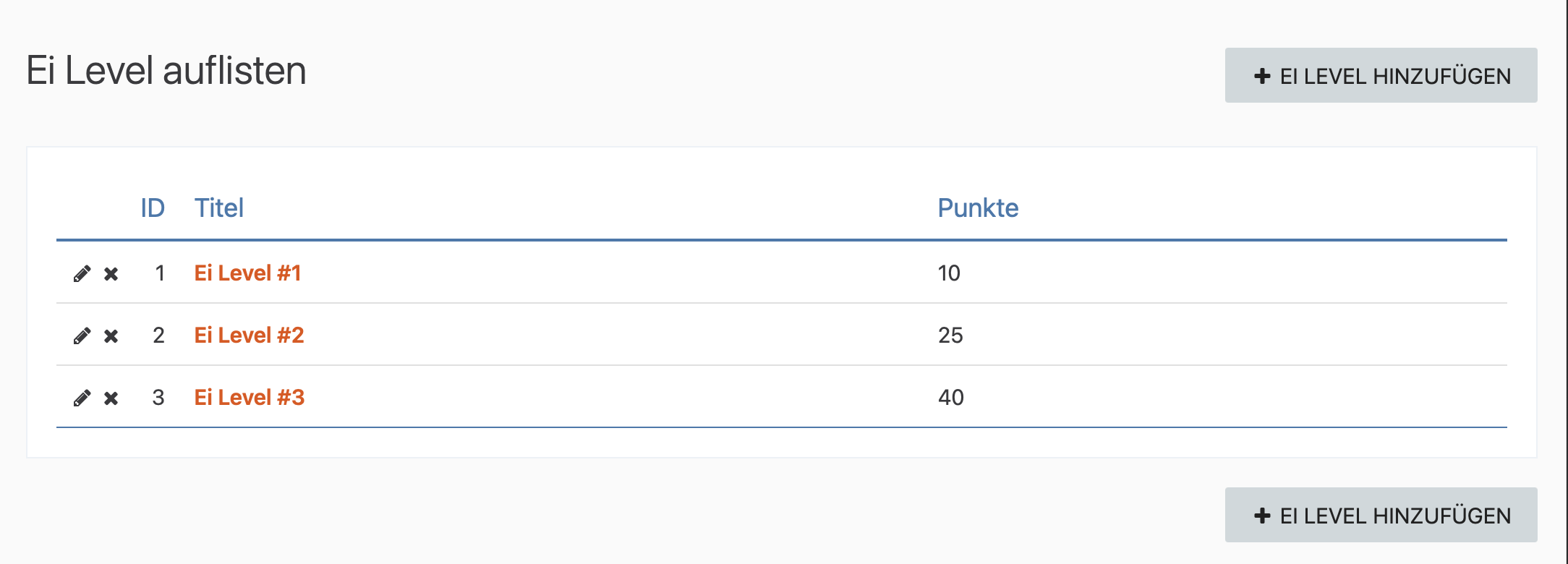Remove Ei Level #2 with the X icon
The width and height of the screenshot is (1568, 564).
(111, 336)
